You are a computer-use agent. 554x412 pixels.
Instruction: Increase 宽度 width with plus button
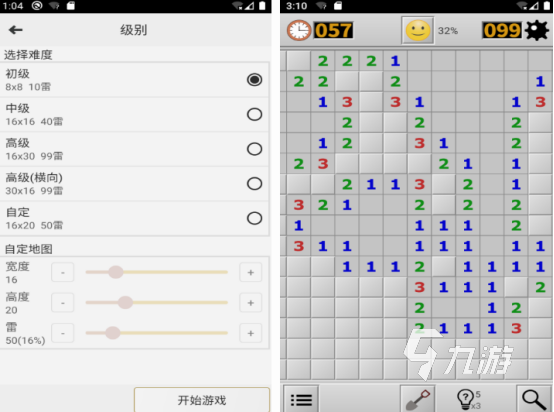click(x=251, y=272)
